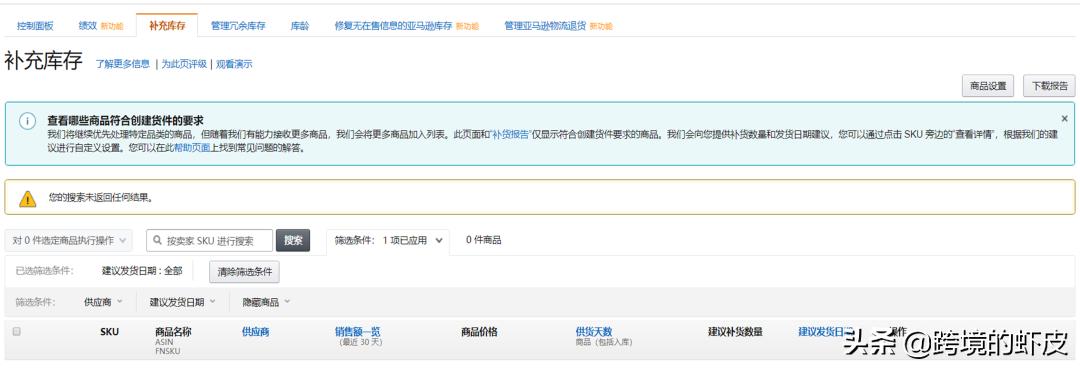Sort by 供应商 column header
Screen dimensions: 1080x368
pyautogui.click(x=256, y=331)
